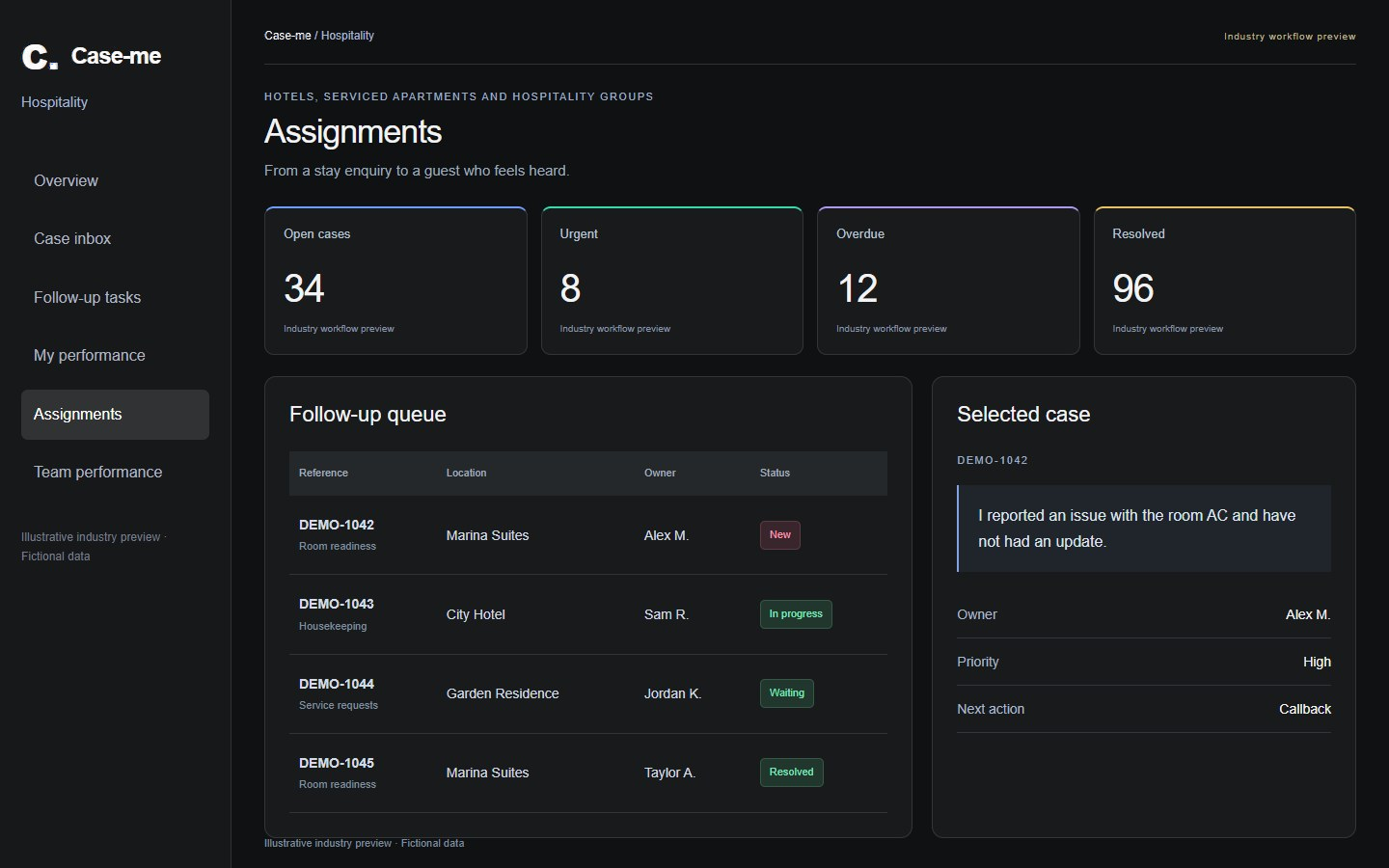
Task: Click the DEMO-1042 label in Selected case
Action: click(993, 460)
